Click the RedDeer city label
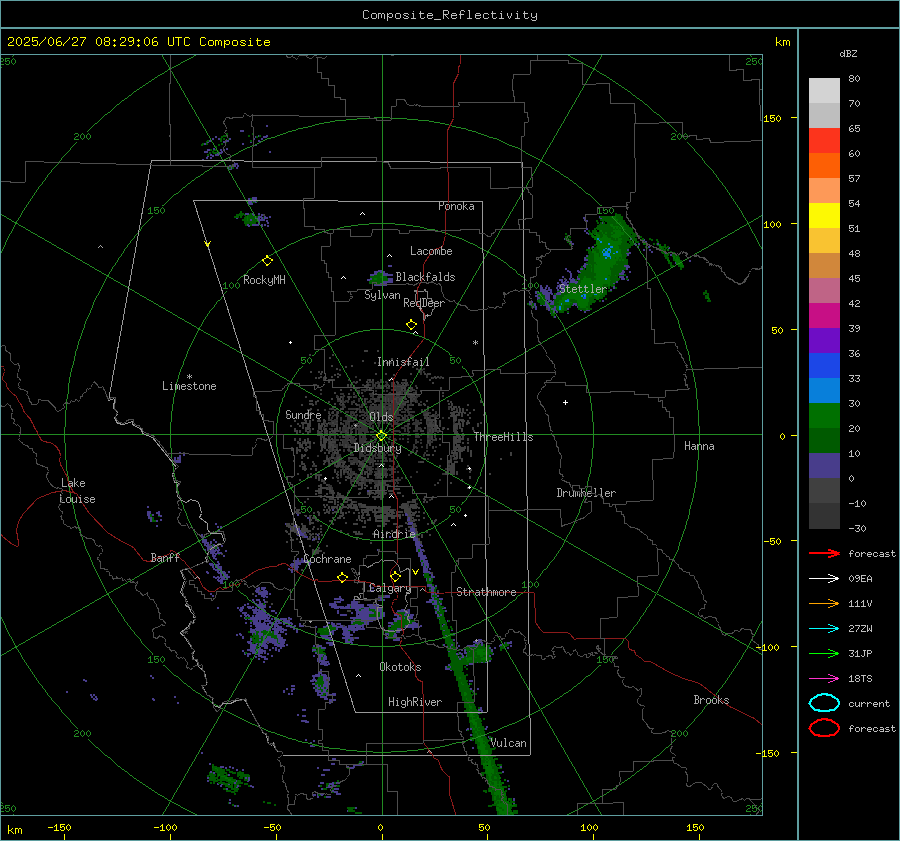This screenshot has width=900, height=841. click(424, 303)
